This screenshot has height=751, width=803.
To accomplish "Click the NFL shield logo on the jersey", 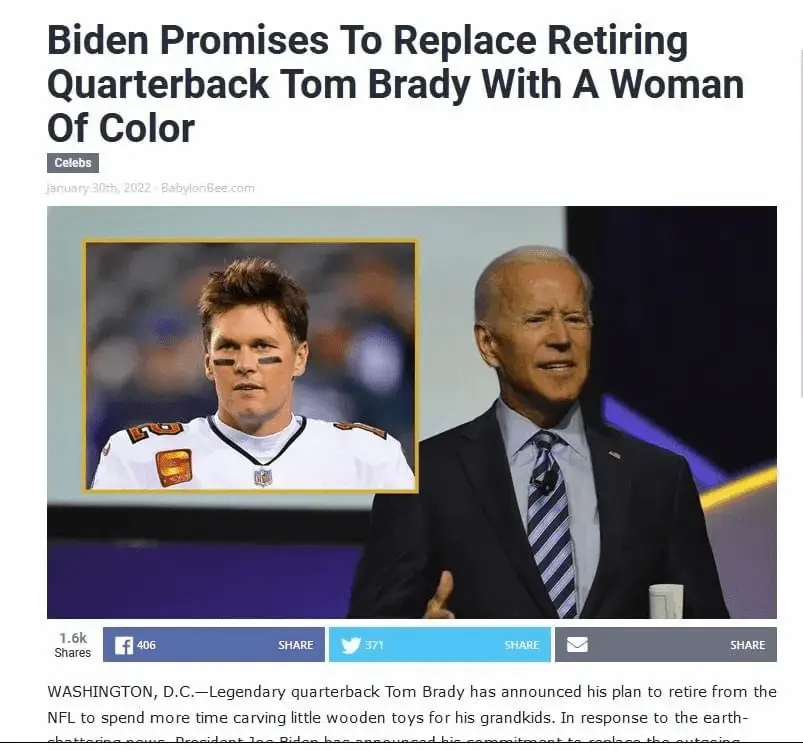I will tap(263, 477).
